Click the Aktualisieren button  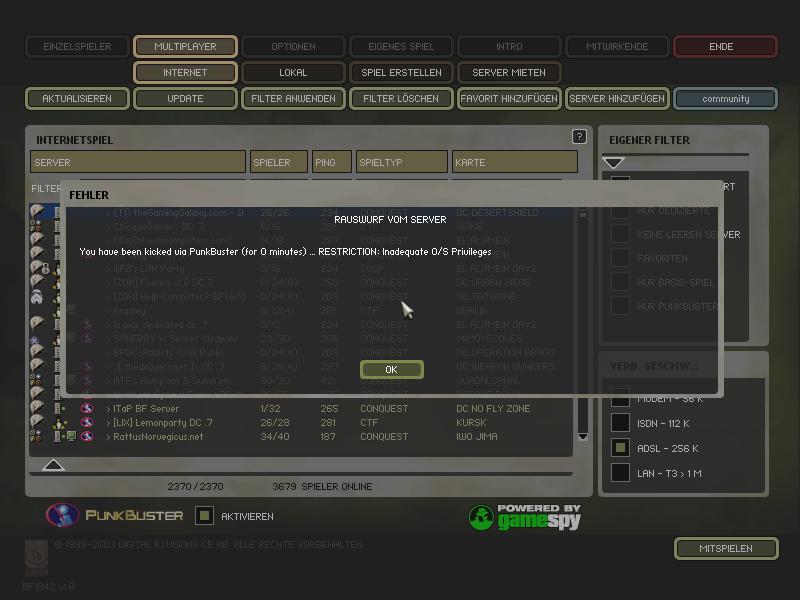coord(77,98)
